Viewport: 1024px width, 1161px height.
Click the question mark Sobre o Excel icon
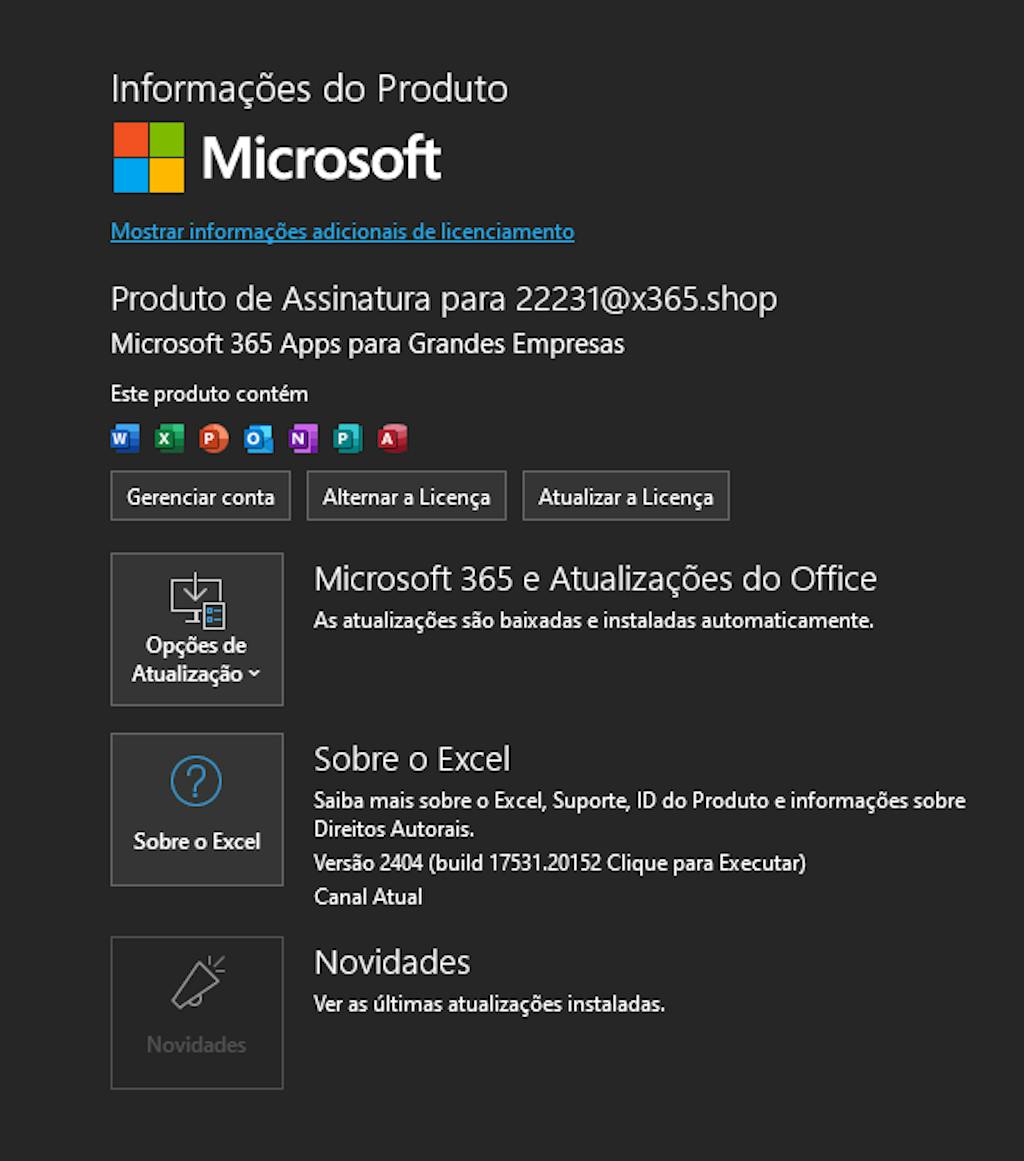pos(196,780)
